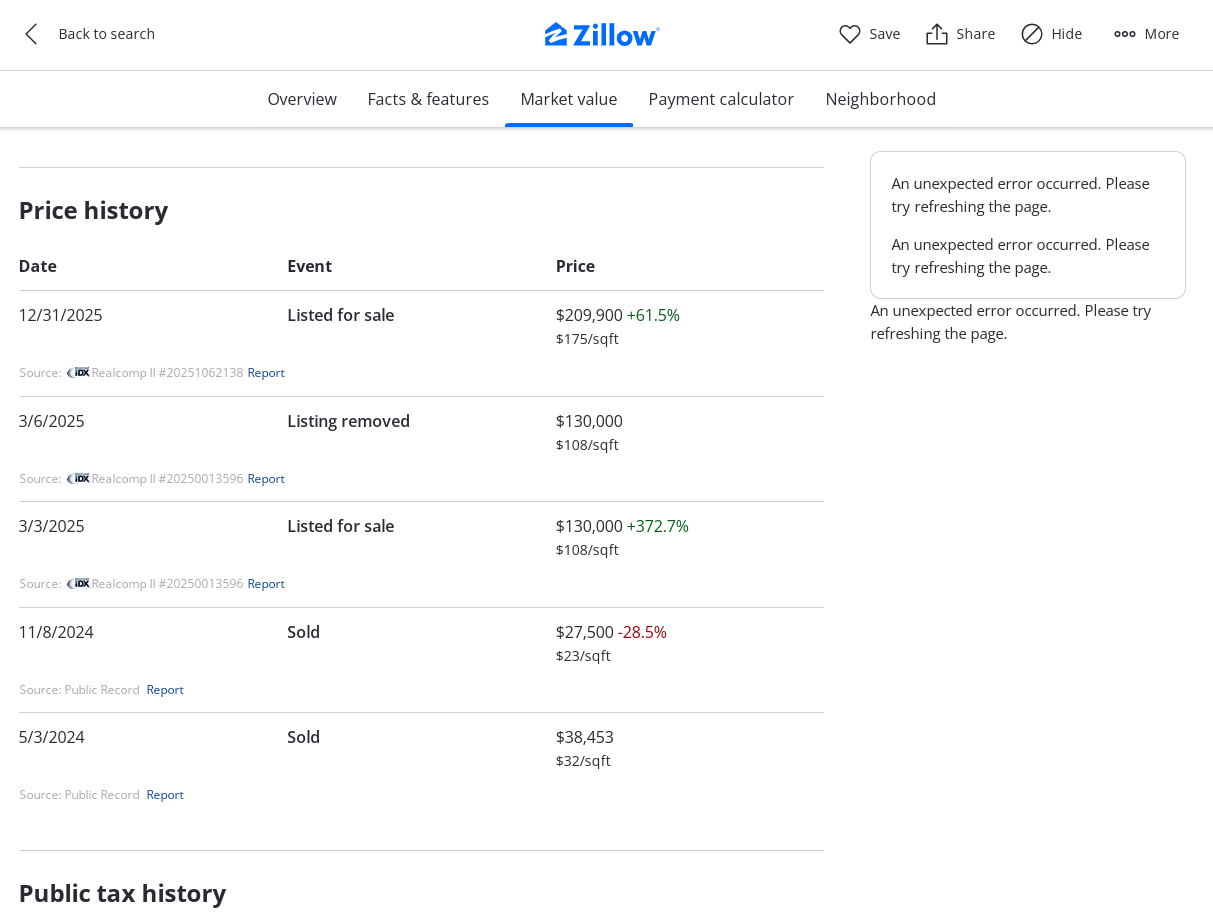Click IDX logo in 3/6/2025 source row
The image size is (1213, 913).
coord(78,478)
